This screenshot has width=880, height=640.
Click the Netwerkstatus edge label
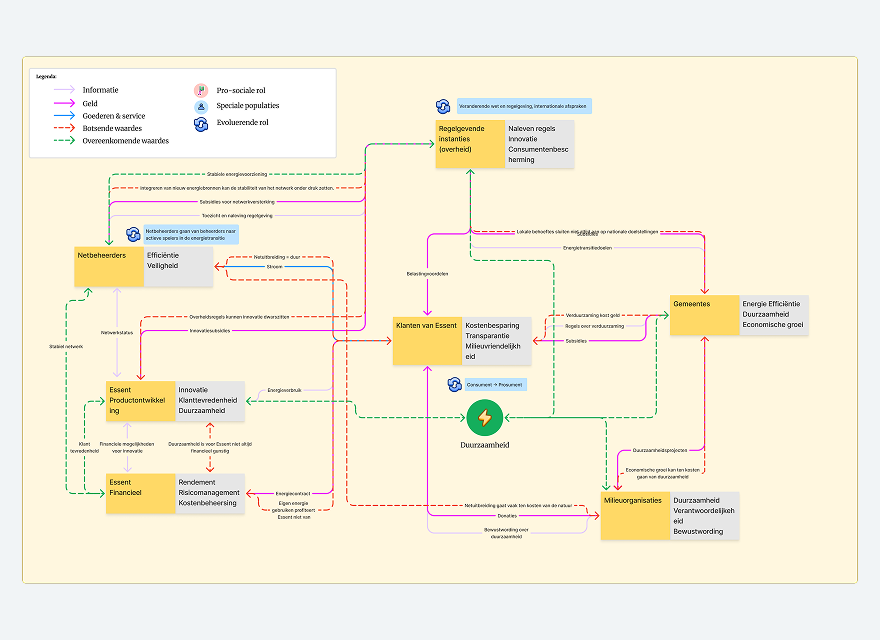coord(117,332)
